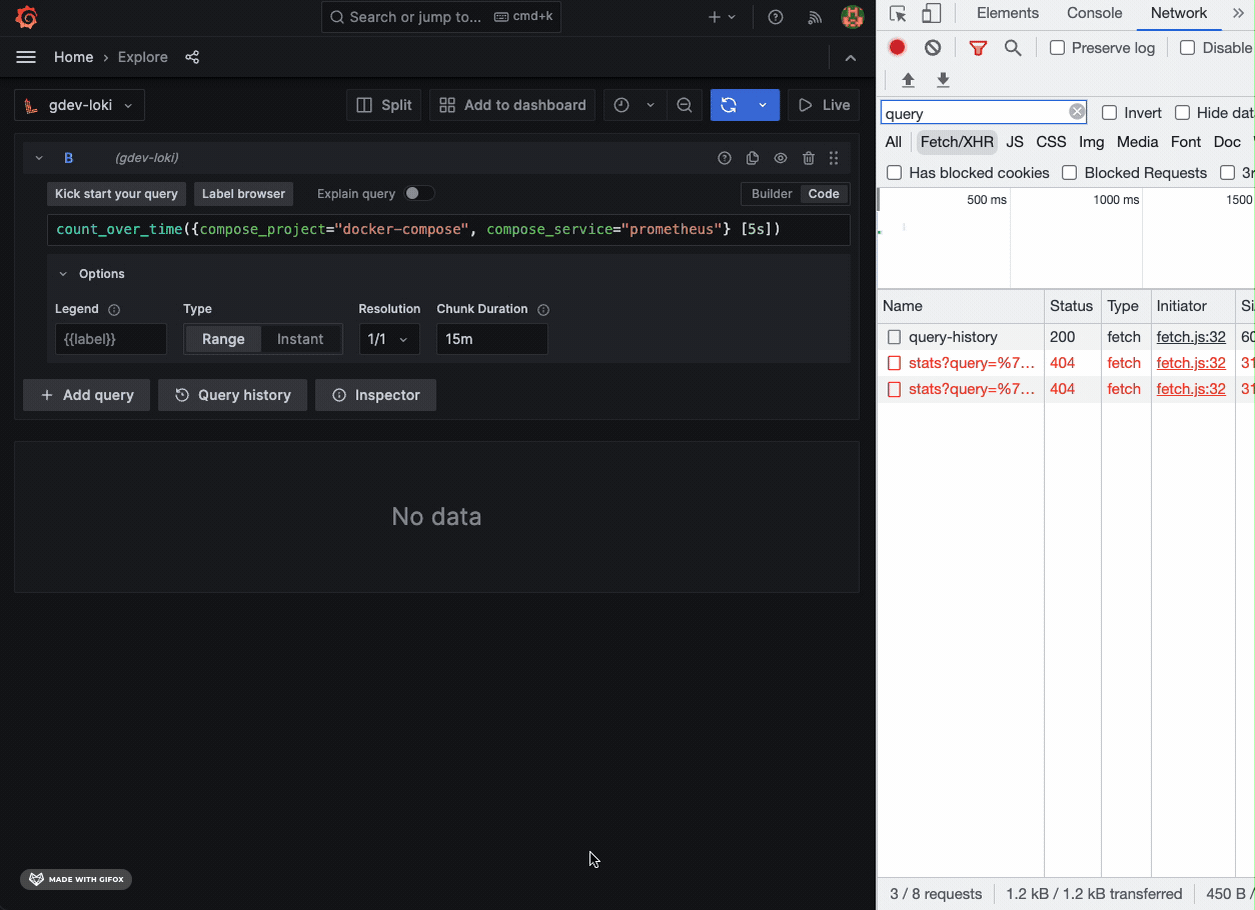
Task: Click Kick start your query
Action: 115,193
